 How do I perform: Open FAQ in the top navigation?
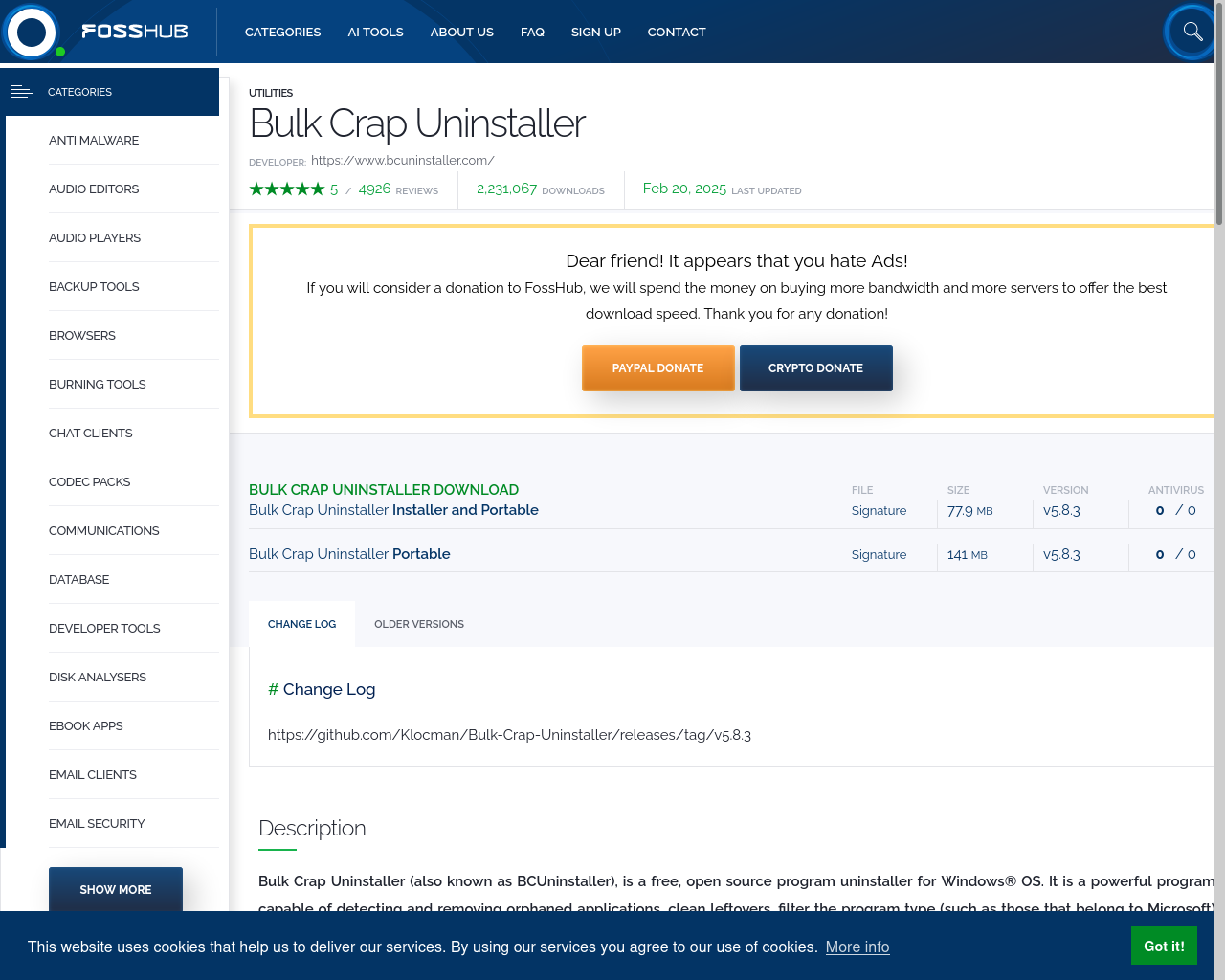pyautogui.click(x=532, y=33)
